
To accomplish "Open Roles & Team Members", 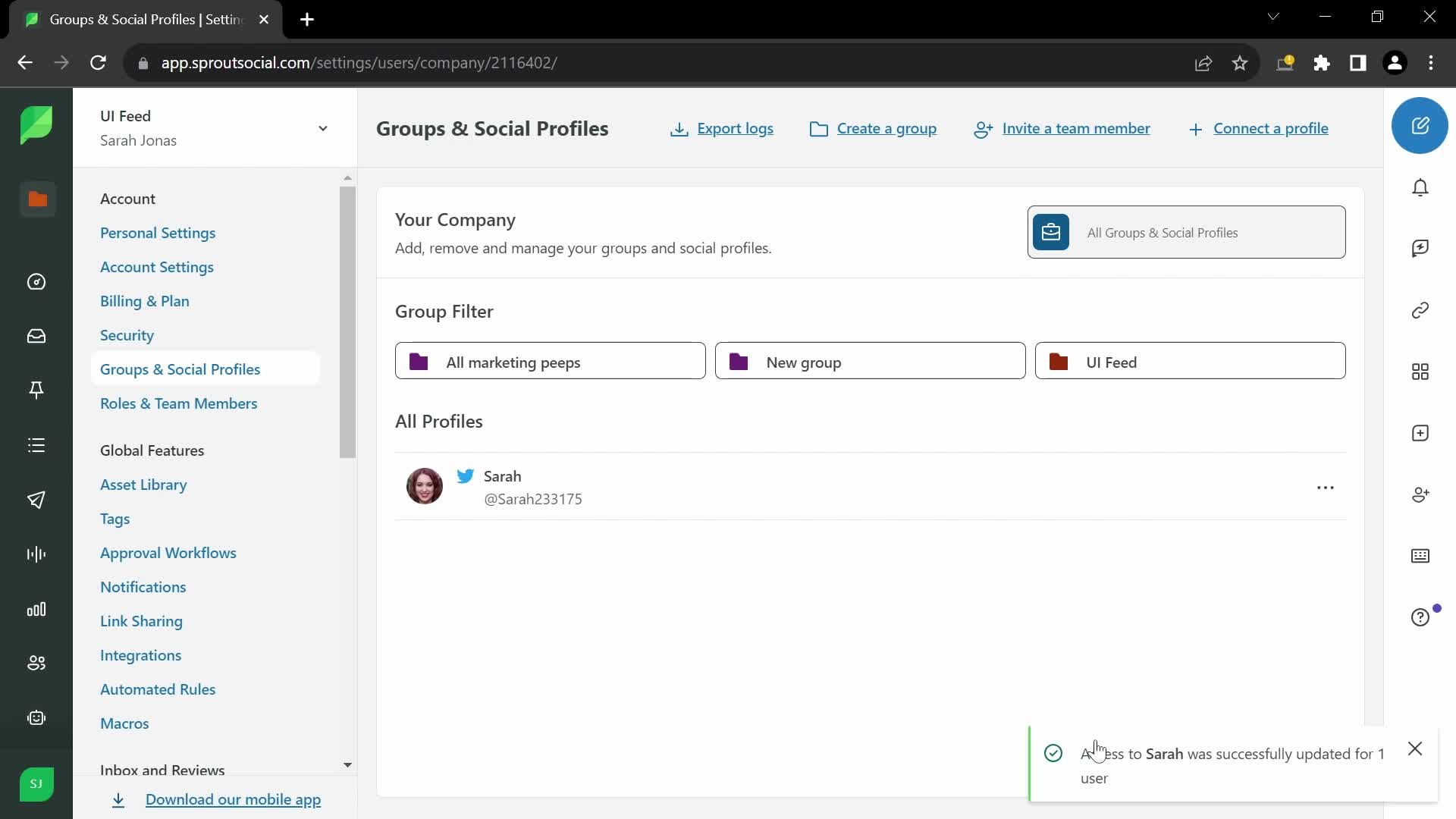I will (179, 403).
